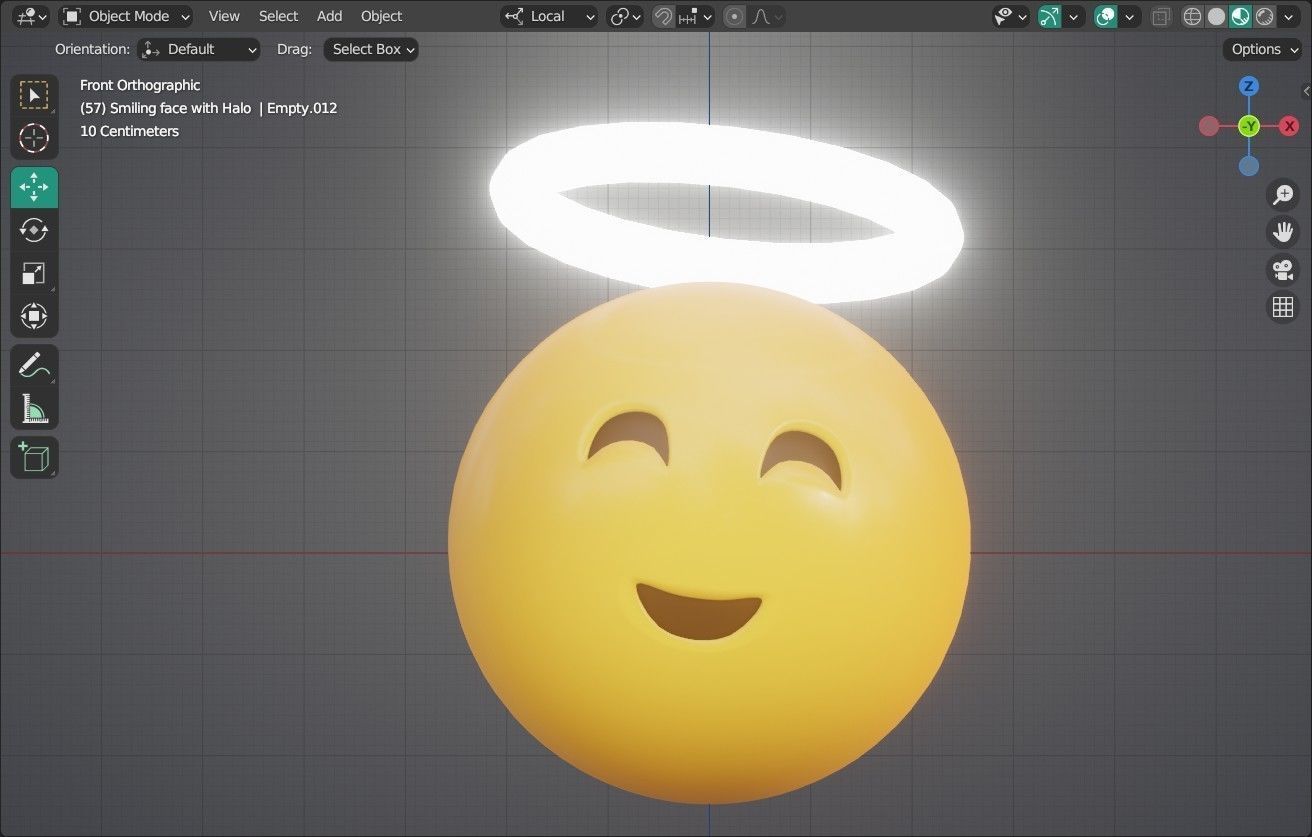Toggle the snapping magnet
Screen dimensions: 1312x837
[x=663, y=16]
